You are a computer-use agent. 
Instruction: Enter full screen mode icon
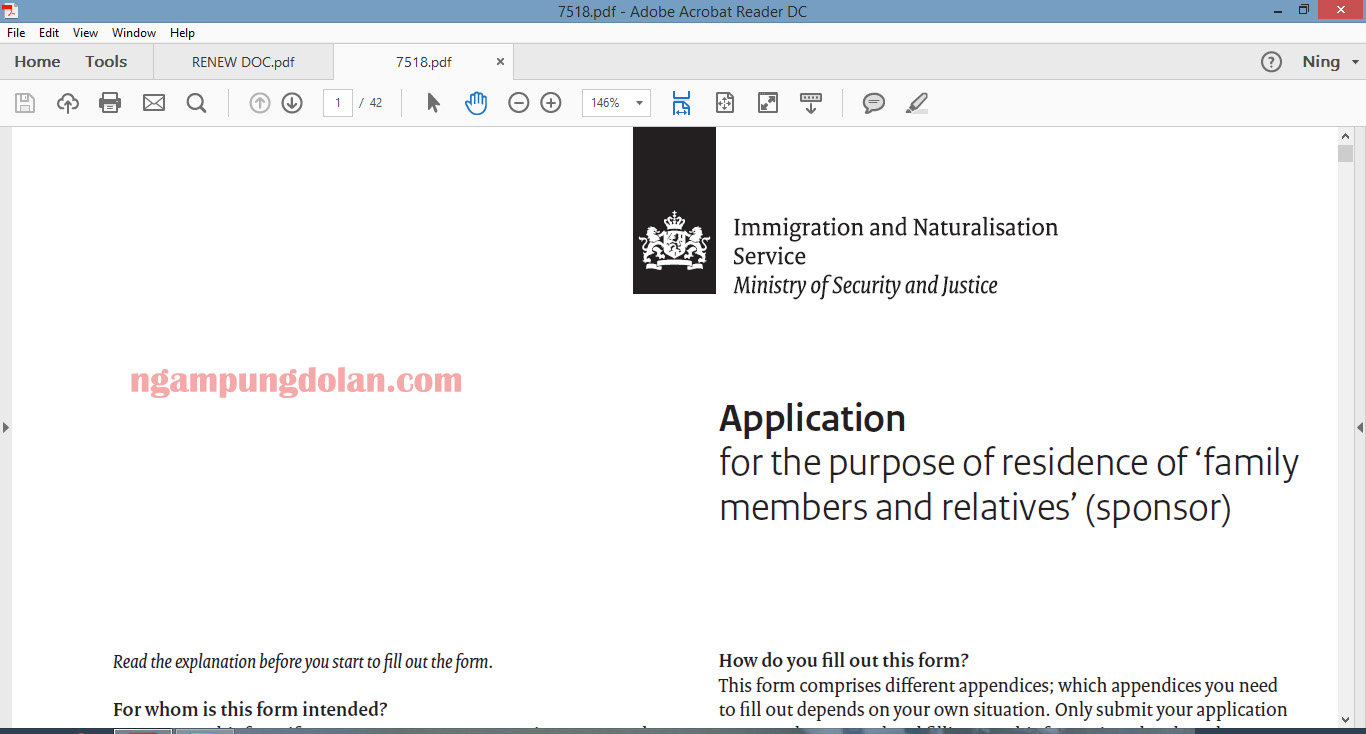click(x=768, y=103)
